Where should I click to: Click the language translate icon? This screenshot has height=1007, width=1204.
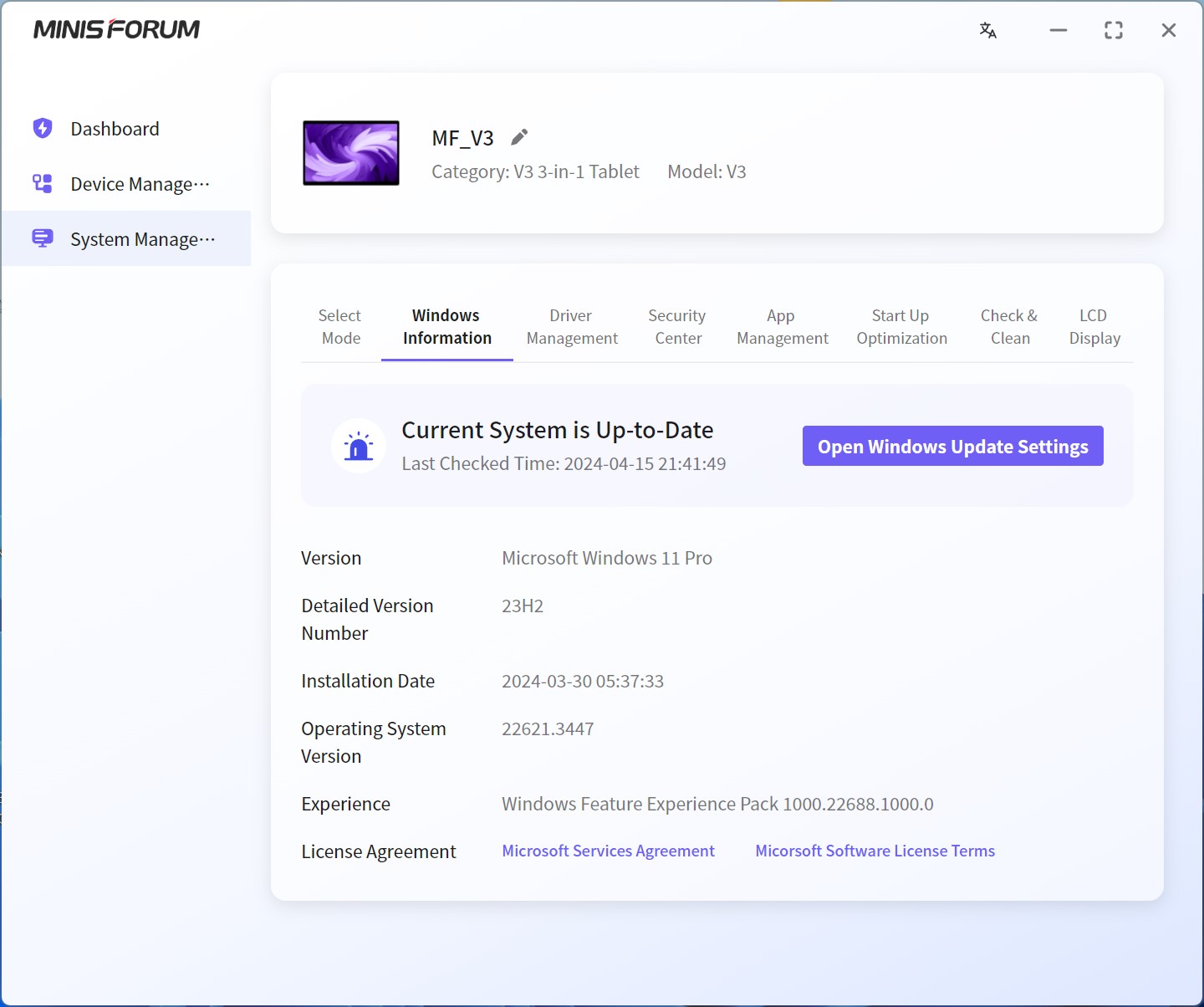[x=988, y=30]
